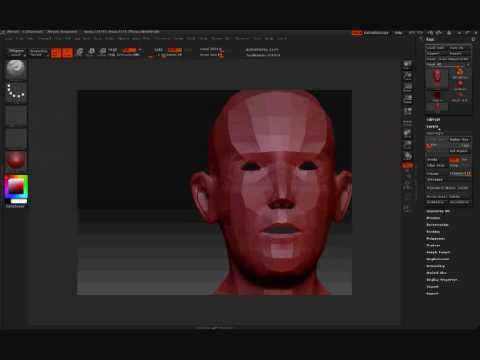Viewport: 480px width, 360px height.
Task: Adjust the Draw Size slider
Action: tap(211, 55)
